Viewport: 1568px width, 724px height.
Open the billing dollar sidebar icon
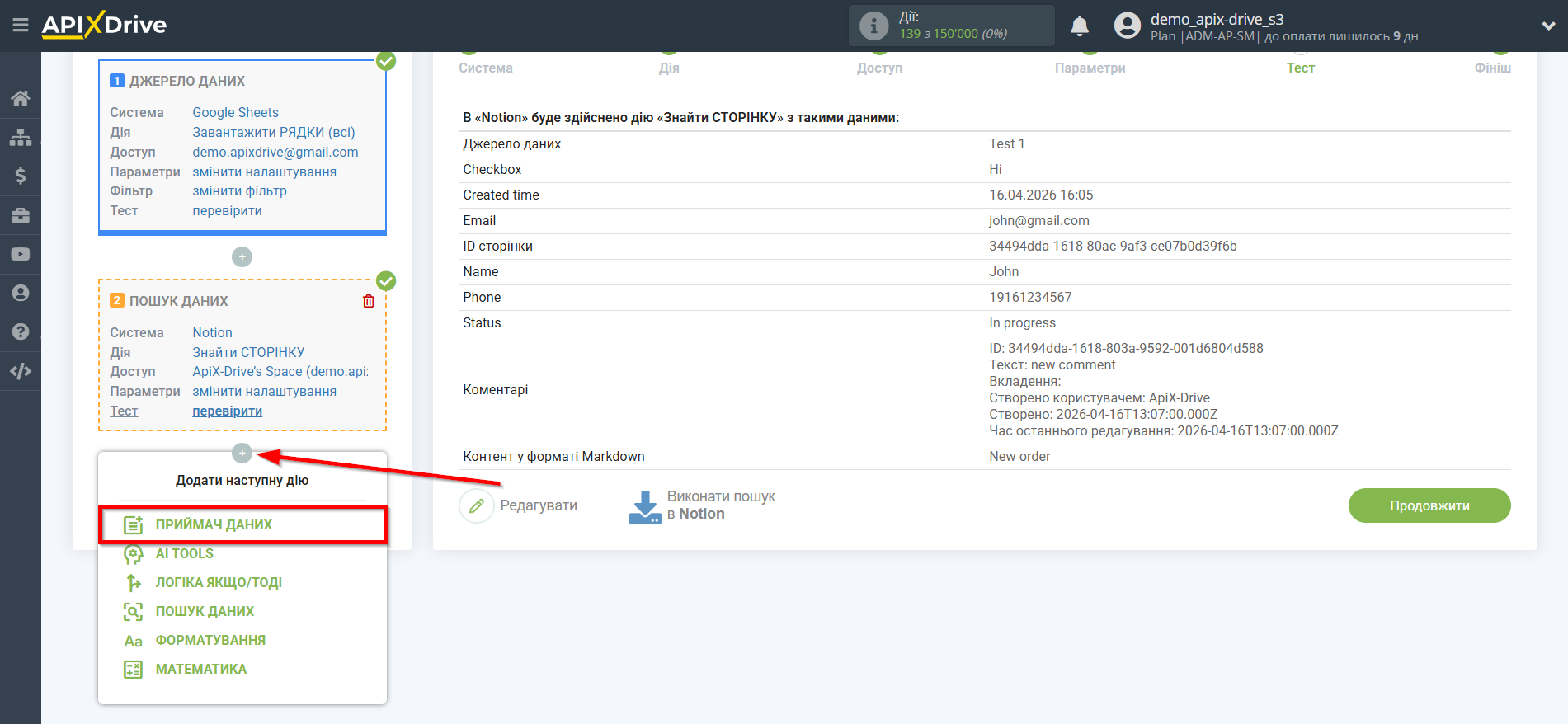pyautogui.click(x=21, y=176)
